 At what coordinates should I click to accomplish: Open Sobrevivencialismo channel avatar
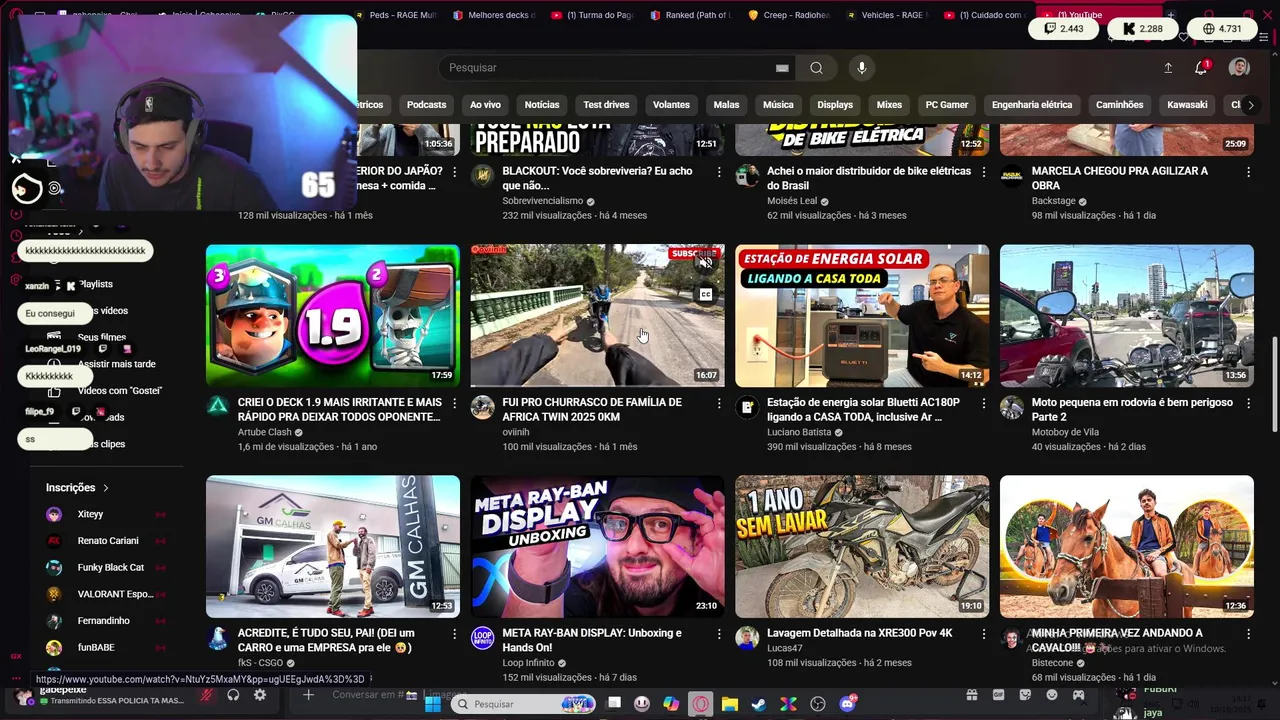coord(482,175)
